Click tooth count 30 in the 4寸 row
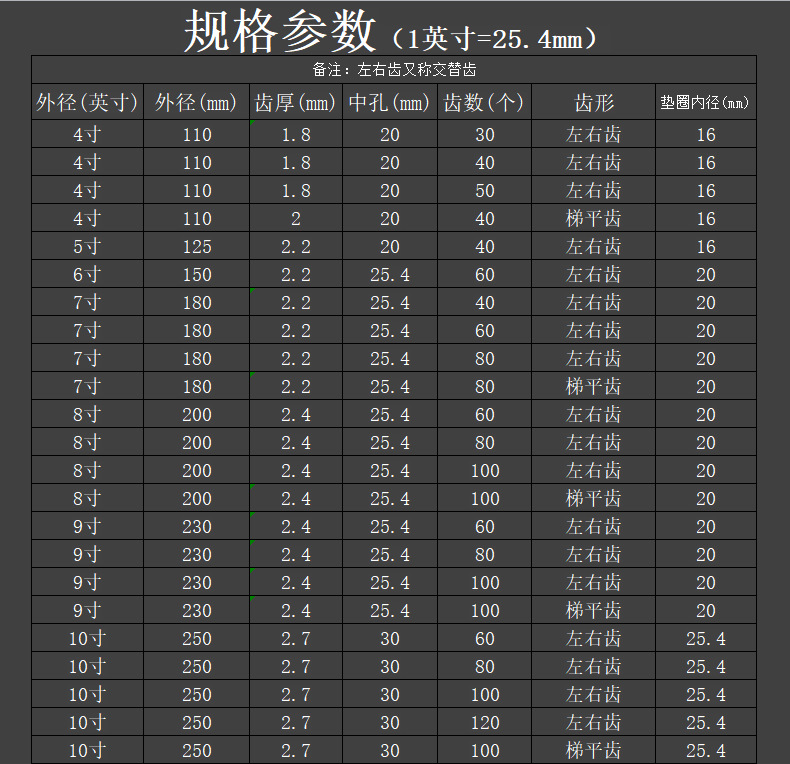Viewport: 790px width, 764px height. pos(485,135)
